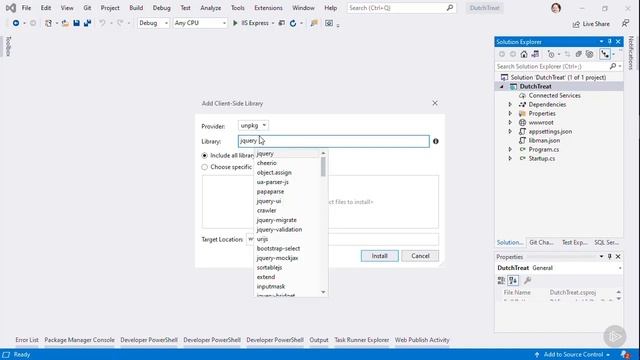Viewport: 640px width, 360px height.
Task: Click the Solution Explorer search magnifier icon
Action: click(x=612, y=66)
